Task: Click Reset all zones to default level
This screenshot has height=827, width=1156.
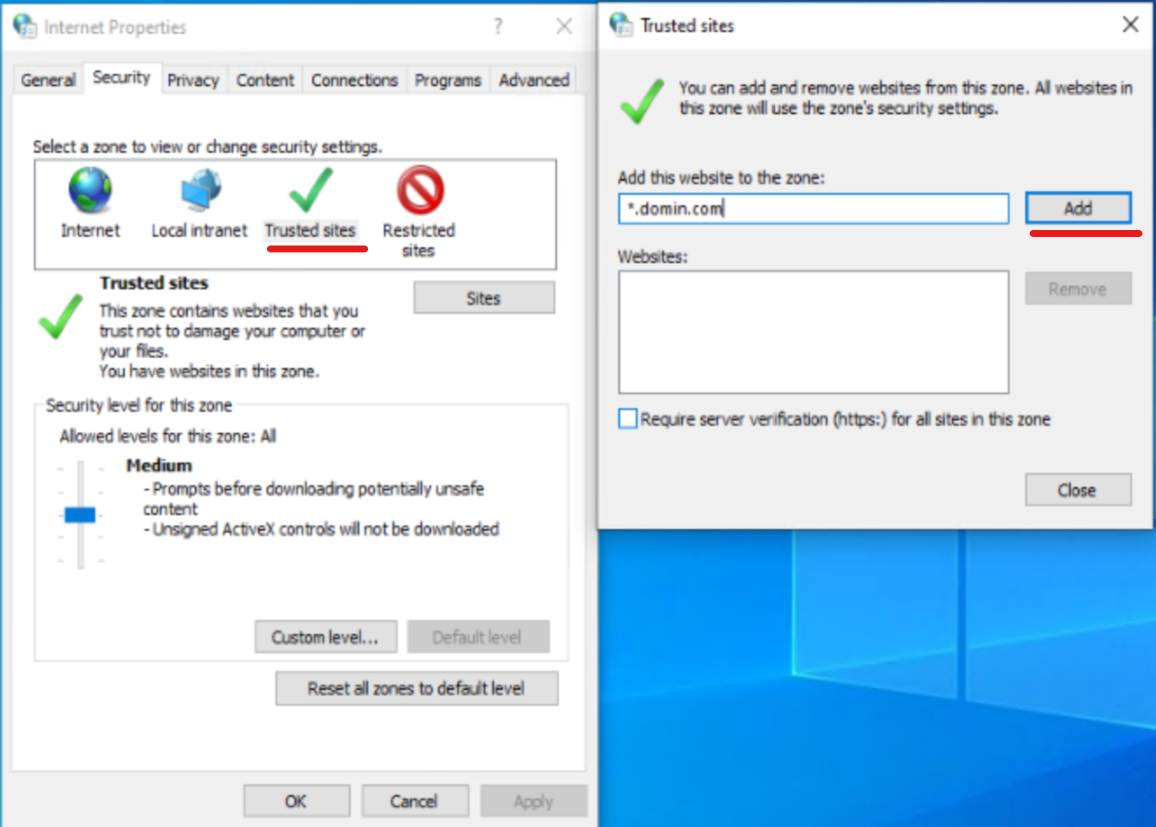Action: tap(416, 688)
